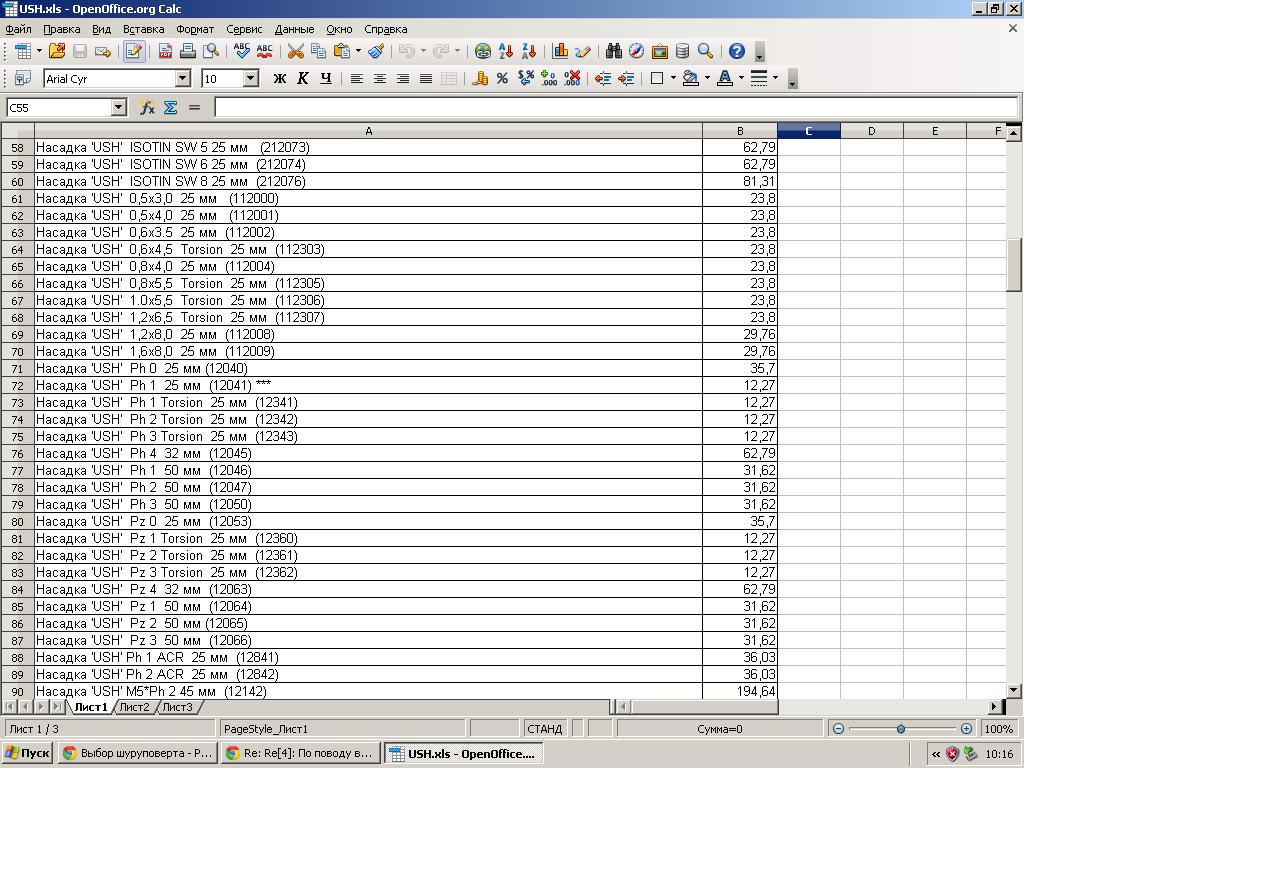
Task: Toggle bold formatting (Ж)
Action: pos(280,78)
